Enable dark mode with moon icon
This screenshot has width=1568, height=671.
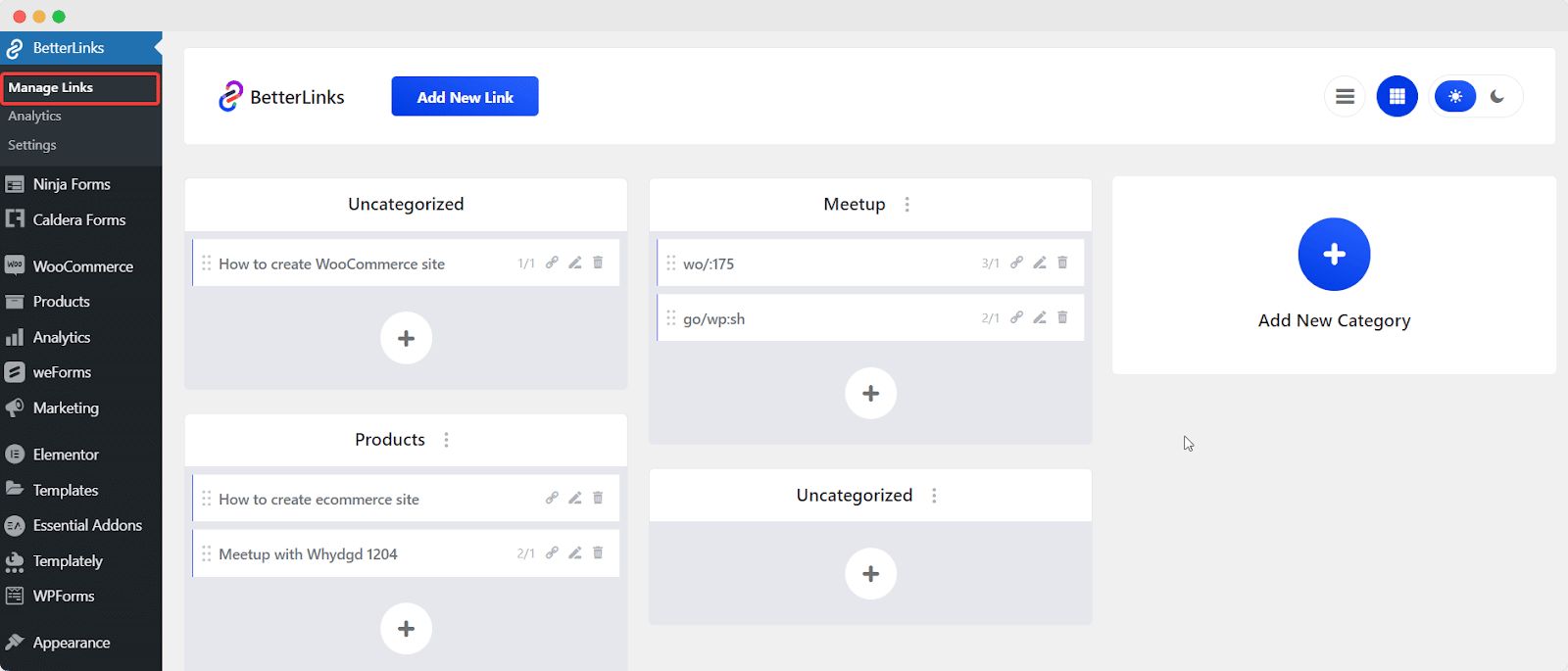[x=1497, y=97]
